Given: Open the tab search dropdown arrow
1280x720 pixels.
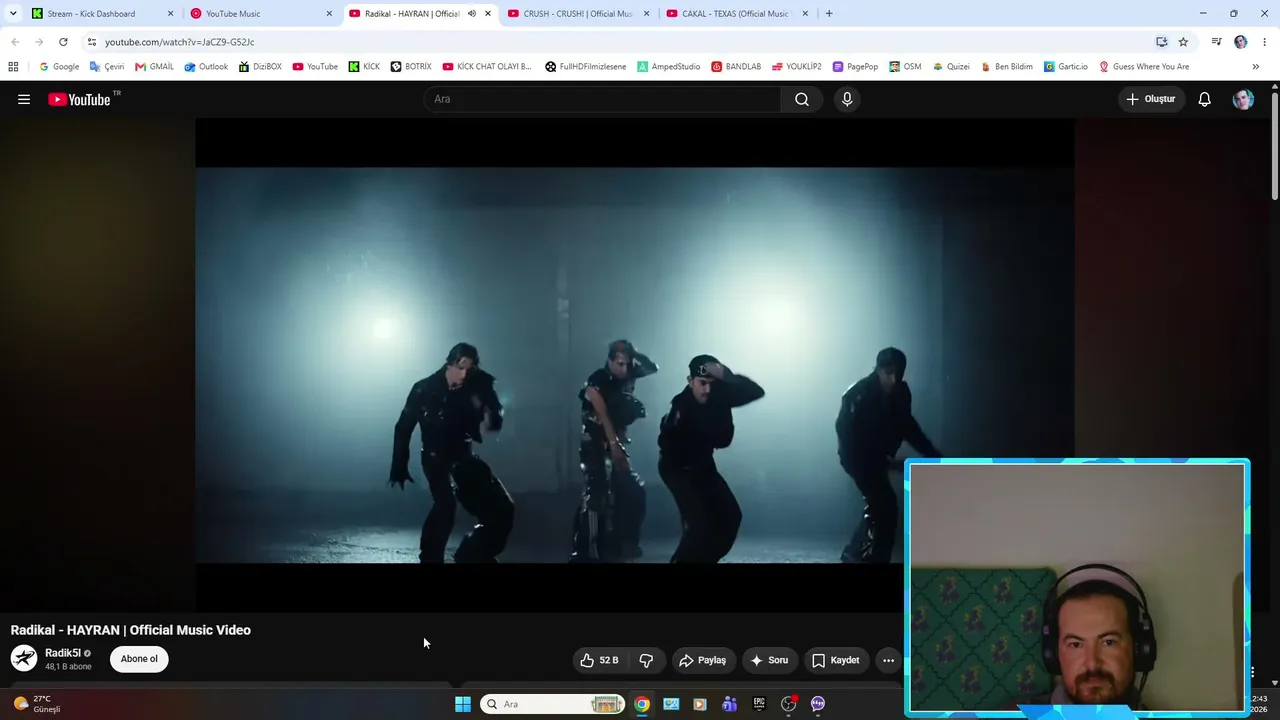Looking at the screenshot, I should tap(13, 14).
